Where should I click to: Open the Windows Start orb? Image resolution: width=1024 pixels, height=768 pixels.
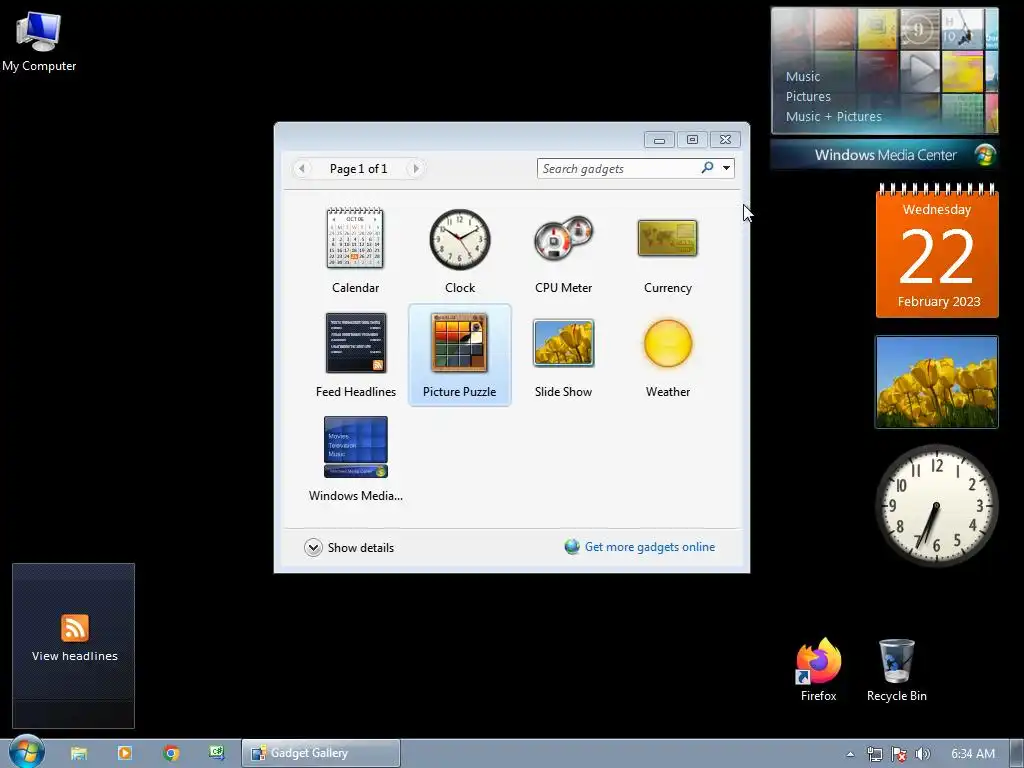26,752
